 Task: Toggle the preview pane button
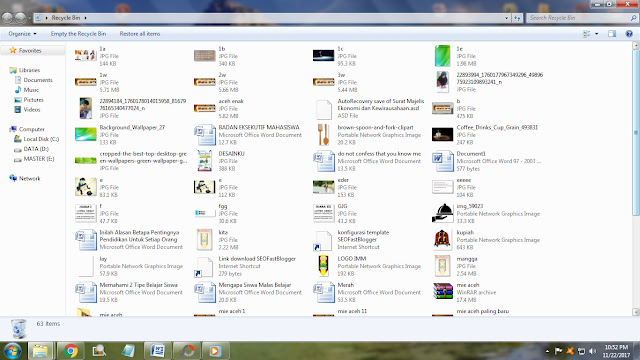click(612, 34)
